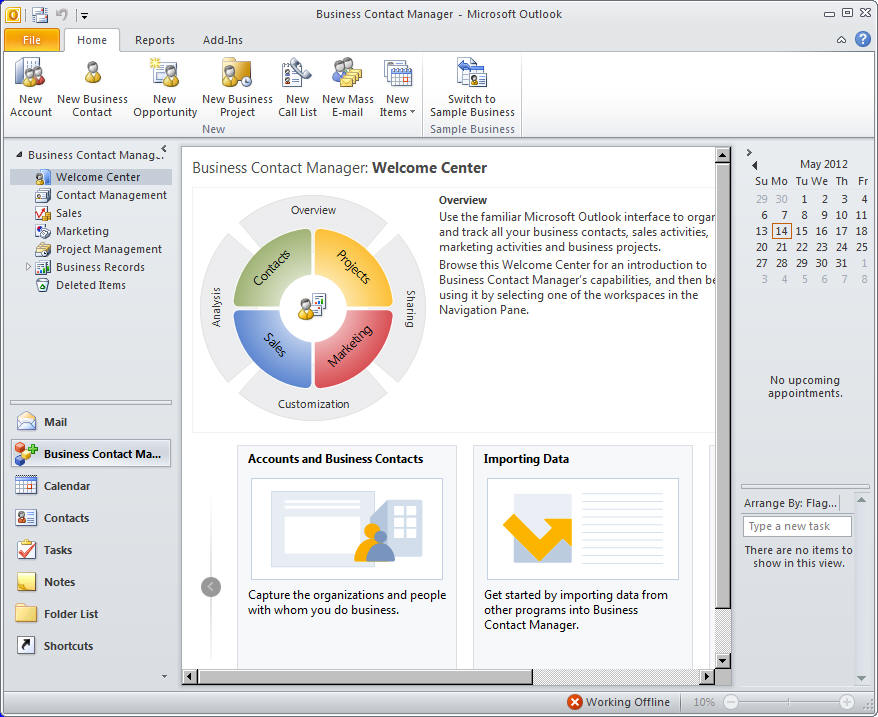
Task: Open the Notes module
Action: (x=91, y=581)
